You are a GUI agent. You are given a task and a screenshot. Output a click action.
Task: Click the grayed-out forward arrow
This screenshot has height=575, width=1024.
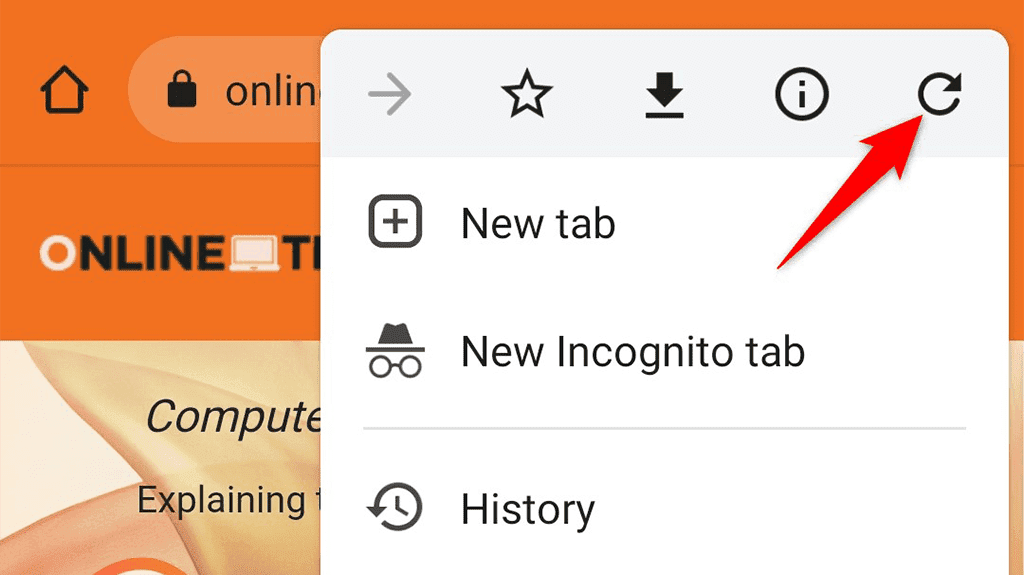point(390,95)
